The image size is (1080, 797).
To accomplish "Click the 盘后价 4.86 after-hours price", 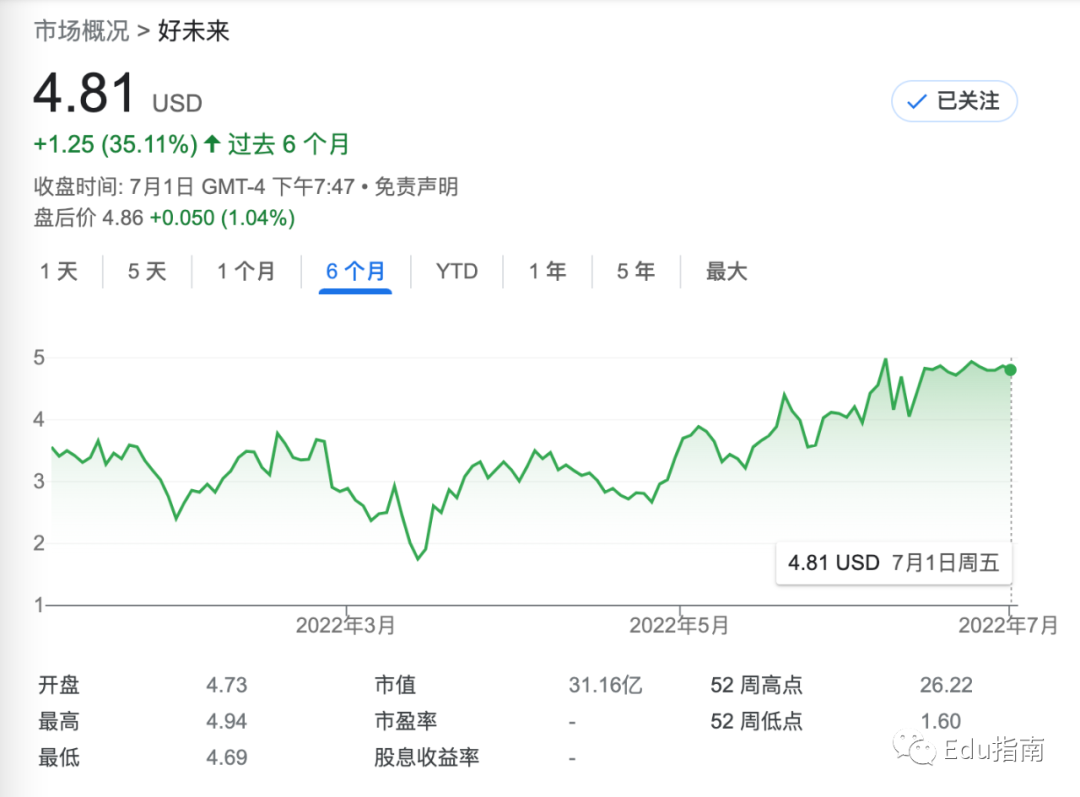I will [89, 218].
